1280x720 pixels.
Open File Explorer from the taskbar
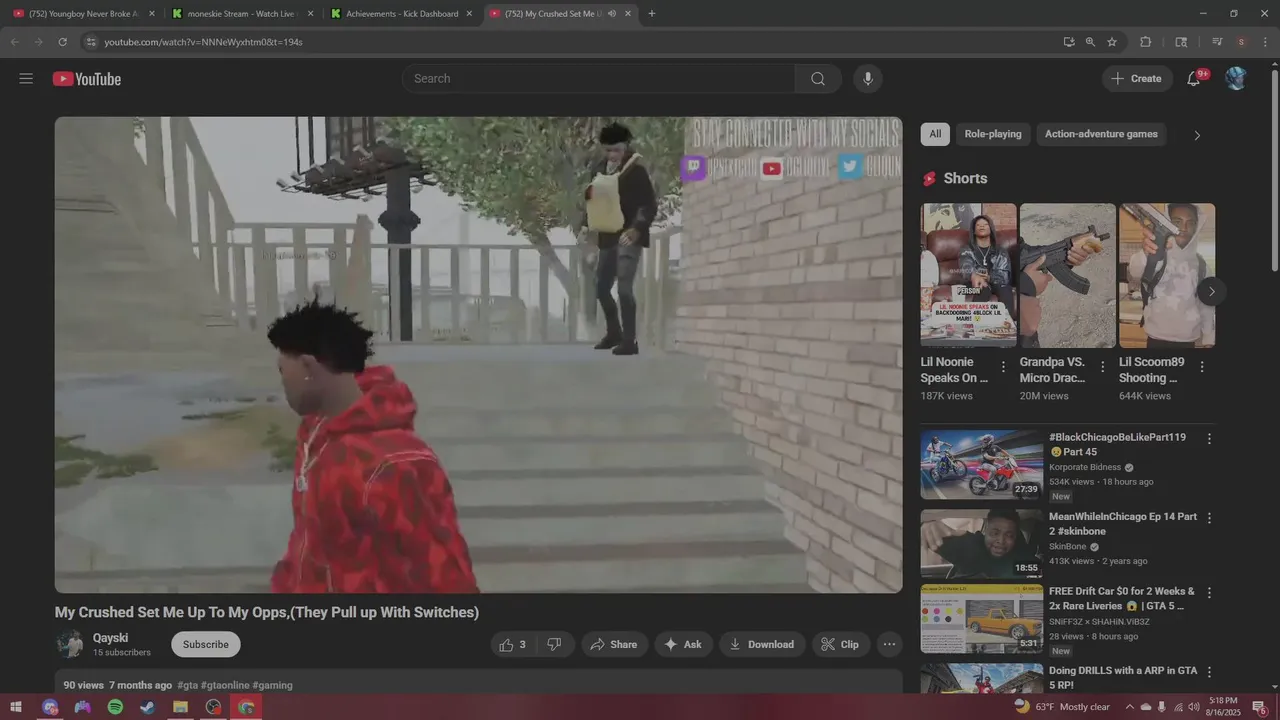click(180, 707)
